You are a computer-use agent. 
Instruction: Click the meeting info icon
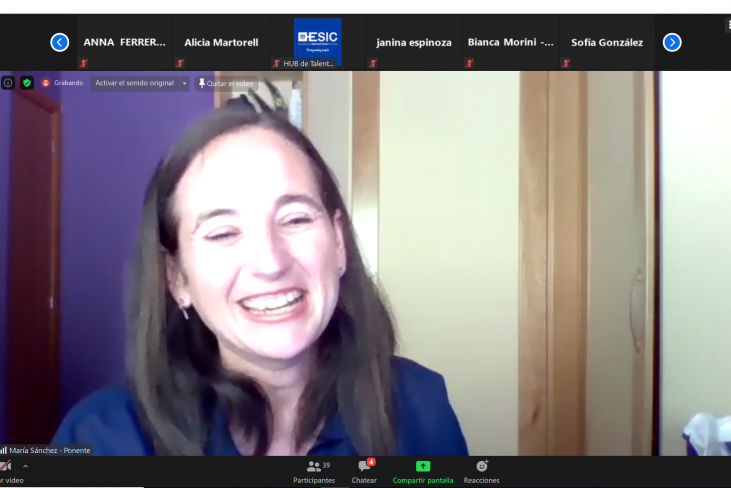pyautogui.click(x=8, y=83)
